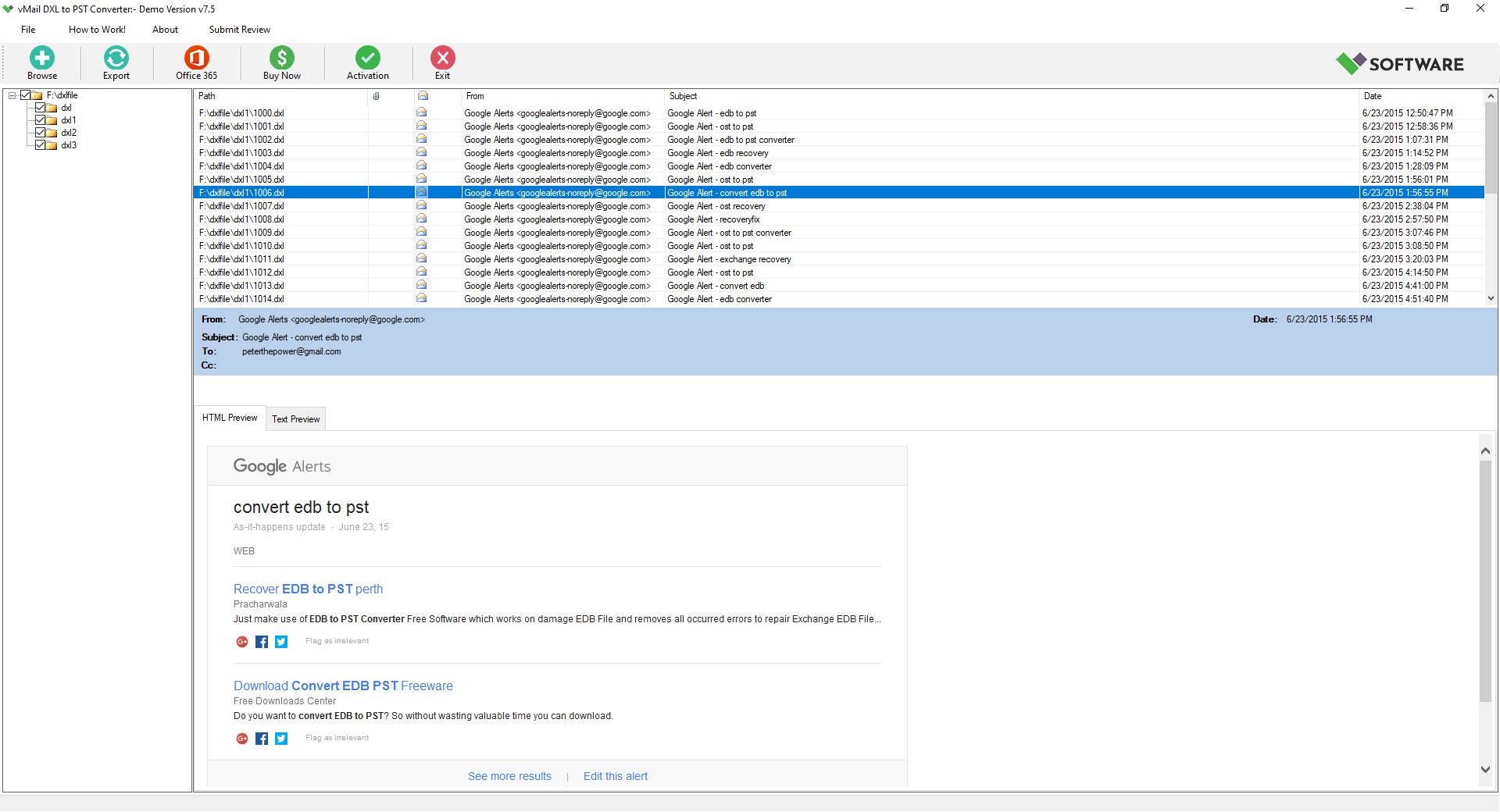
Task: Click the envelope icon column header
Action: pyautogui.click(x=423, y=96)
